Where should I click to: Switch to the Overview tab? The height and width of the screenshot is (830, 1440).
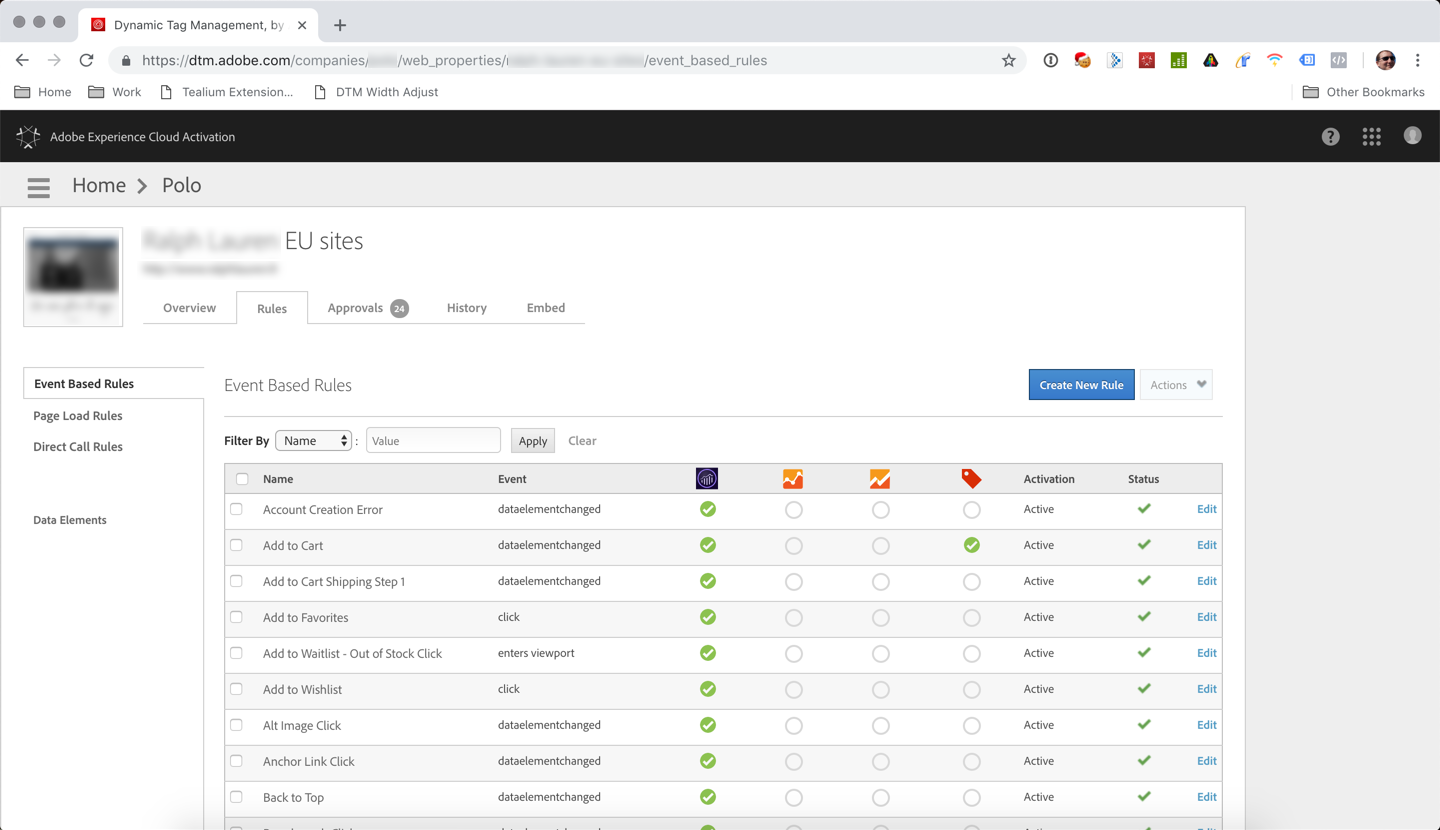tap(189, 308)
